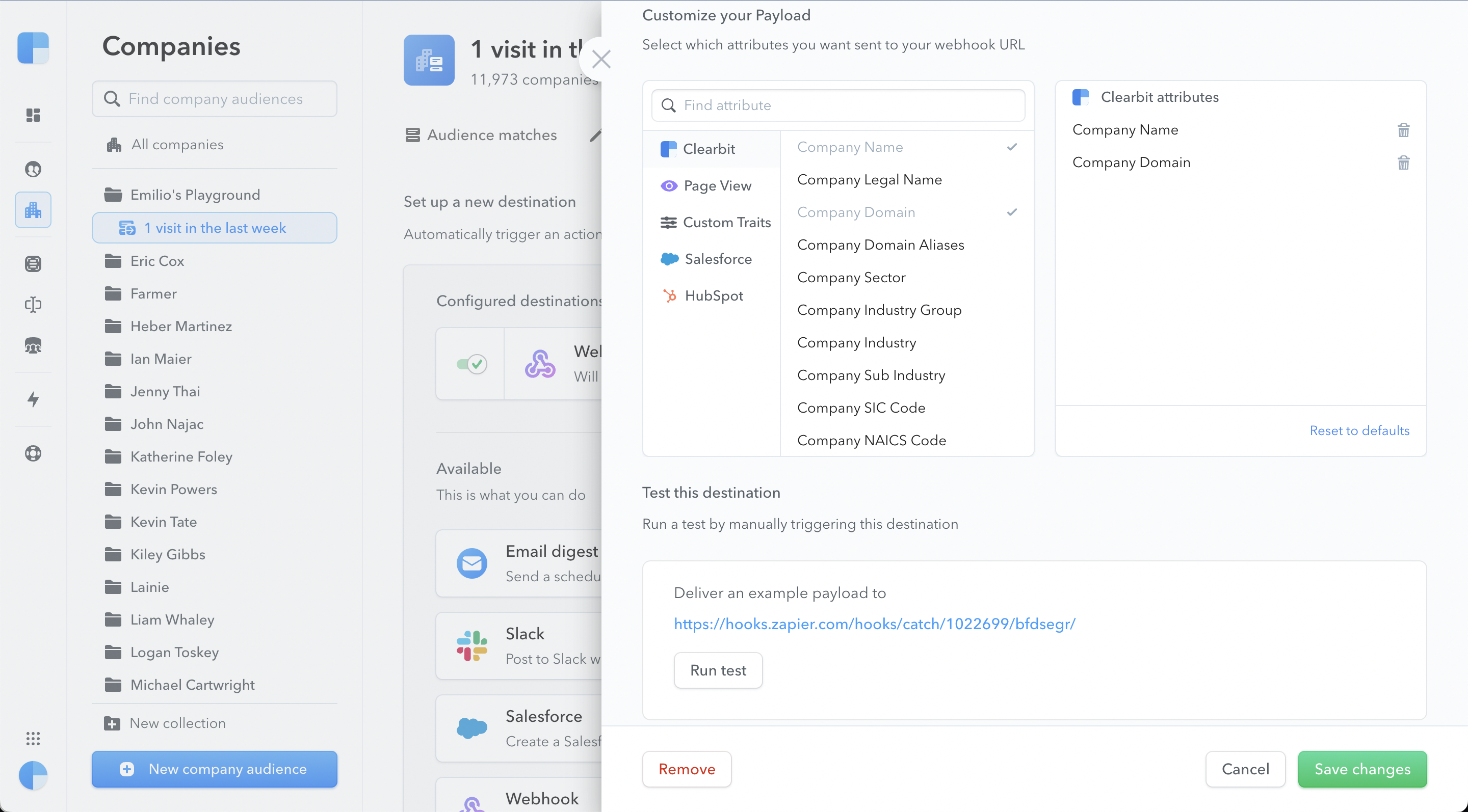Click Reset to defaults link
The height and width of the screenshot is (812, 1468).
point(1359,430)
